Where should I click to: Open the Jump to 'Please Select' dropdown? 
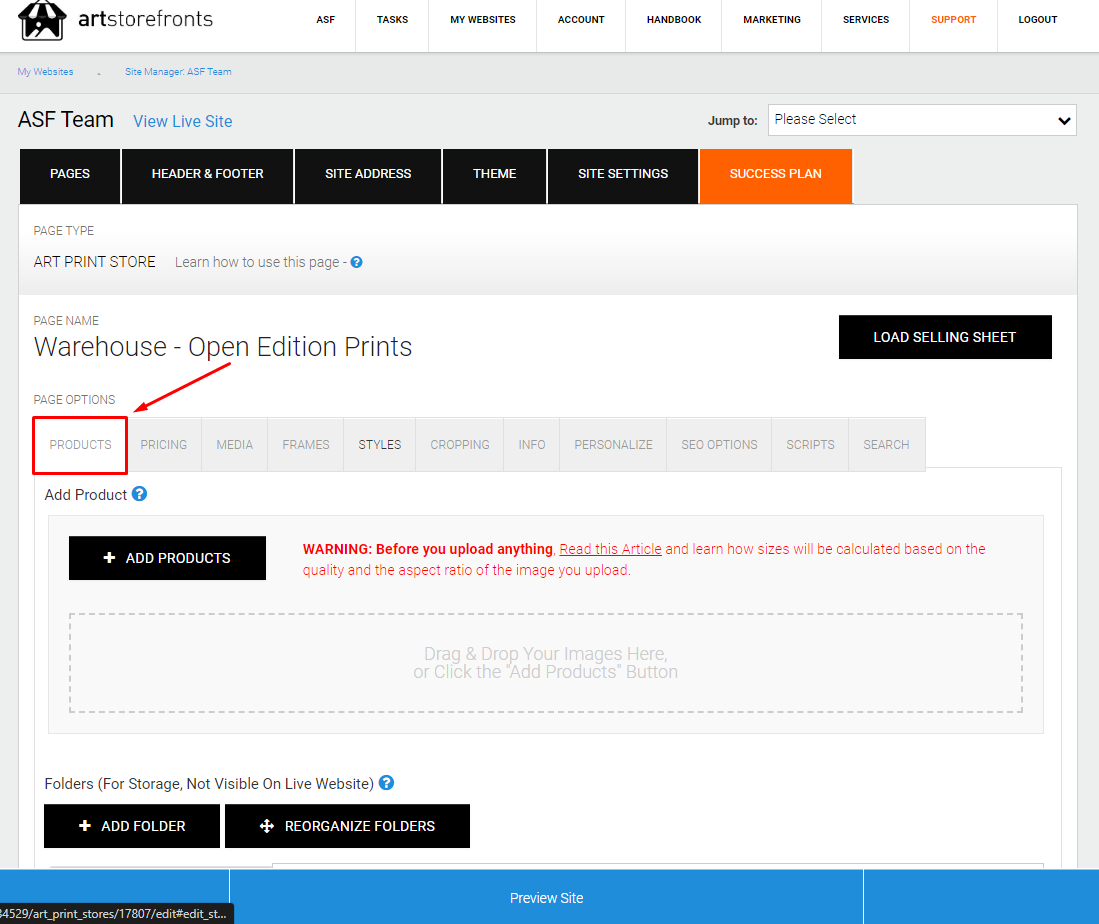(x=920, y=119)
